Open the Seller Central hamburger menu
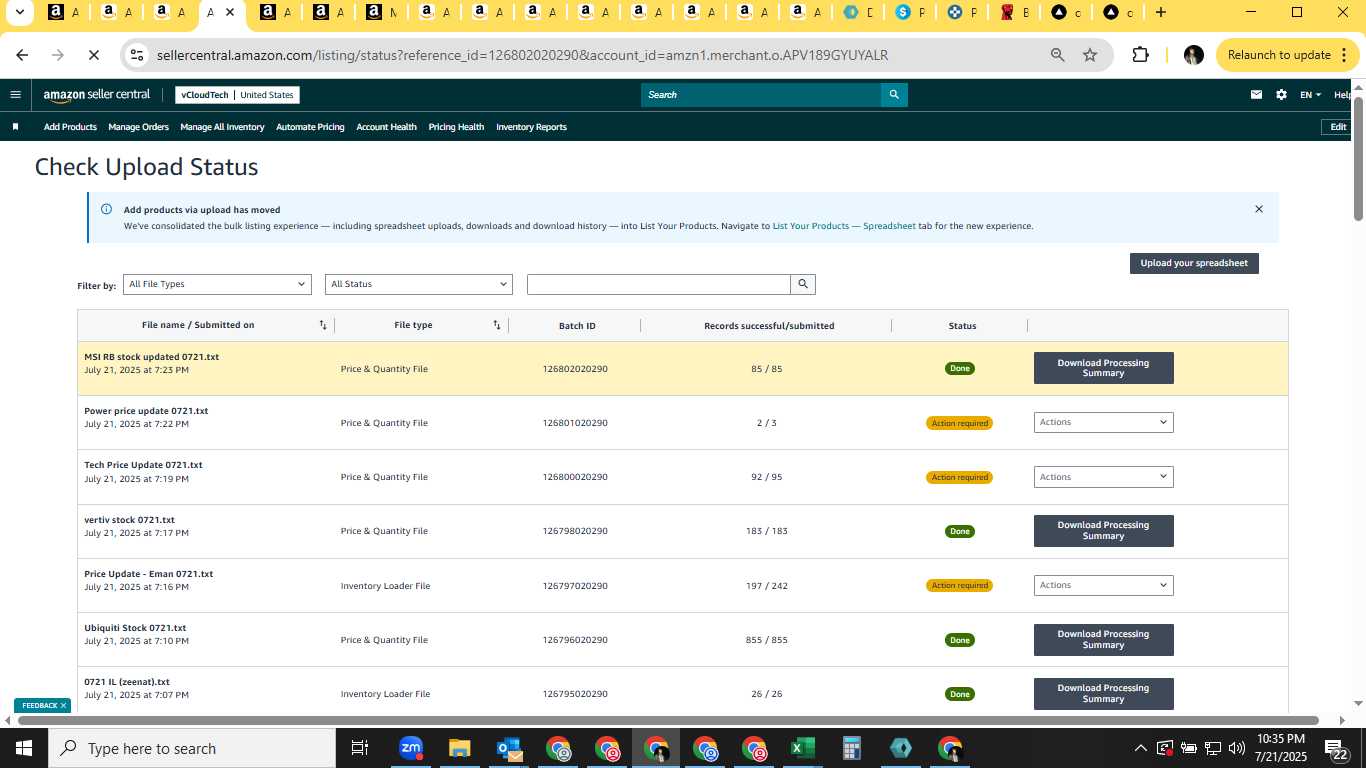The image size is (1366, 768). pos(15,95)
